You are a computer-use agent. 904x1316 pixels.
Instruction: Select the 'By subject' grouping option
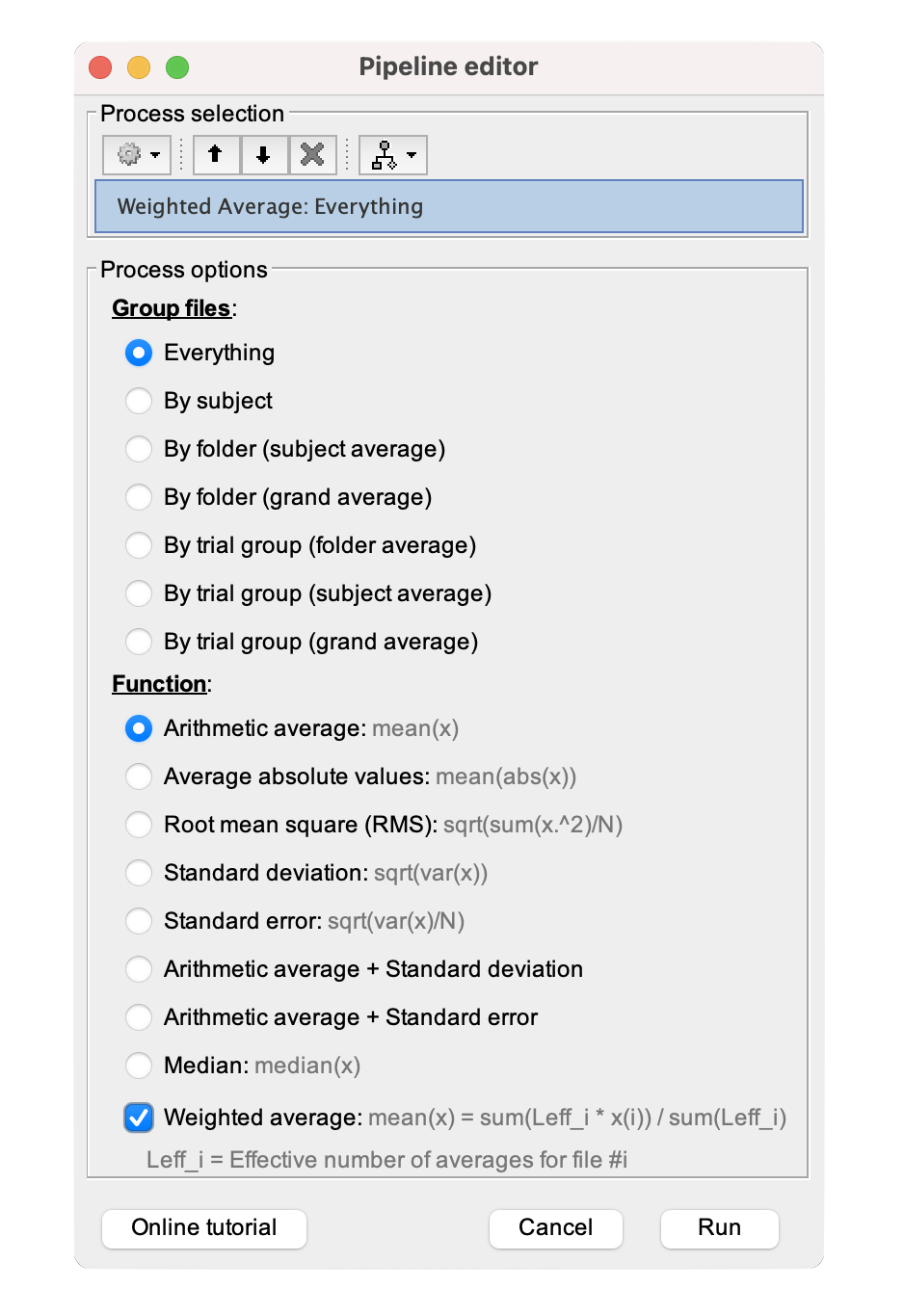click(139, 401)
